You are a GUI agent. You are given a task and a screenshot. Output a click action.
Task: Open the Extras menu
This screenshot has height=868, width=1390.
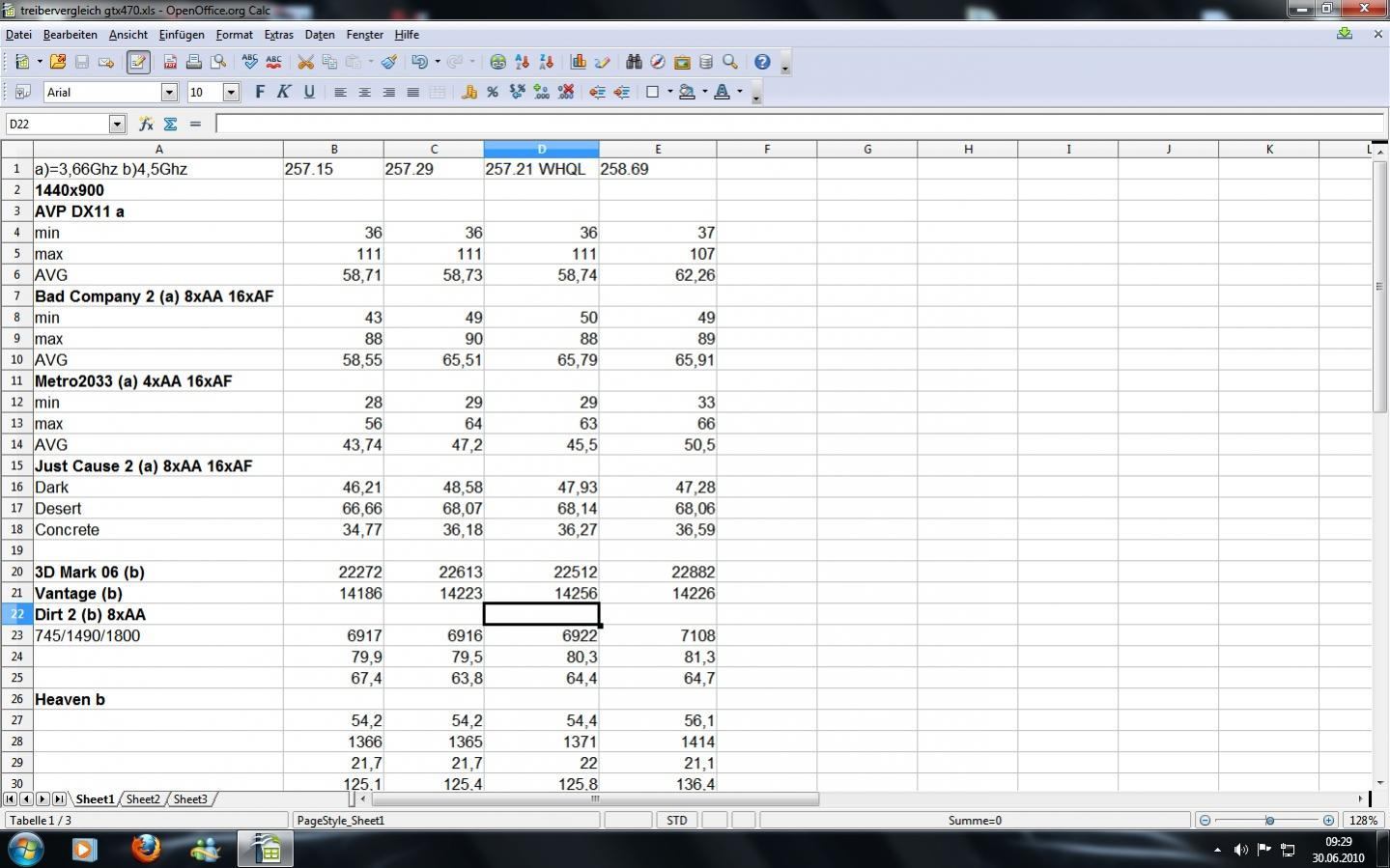(278, 35)
